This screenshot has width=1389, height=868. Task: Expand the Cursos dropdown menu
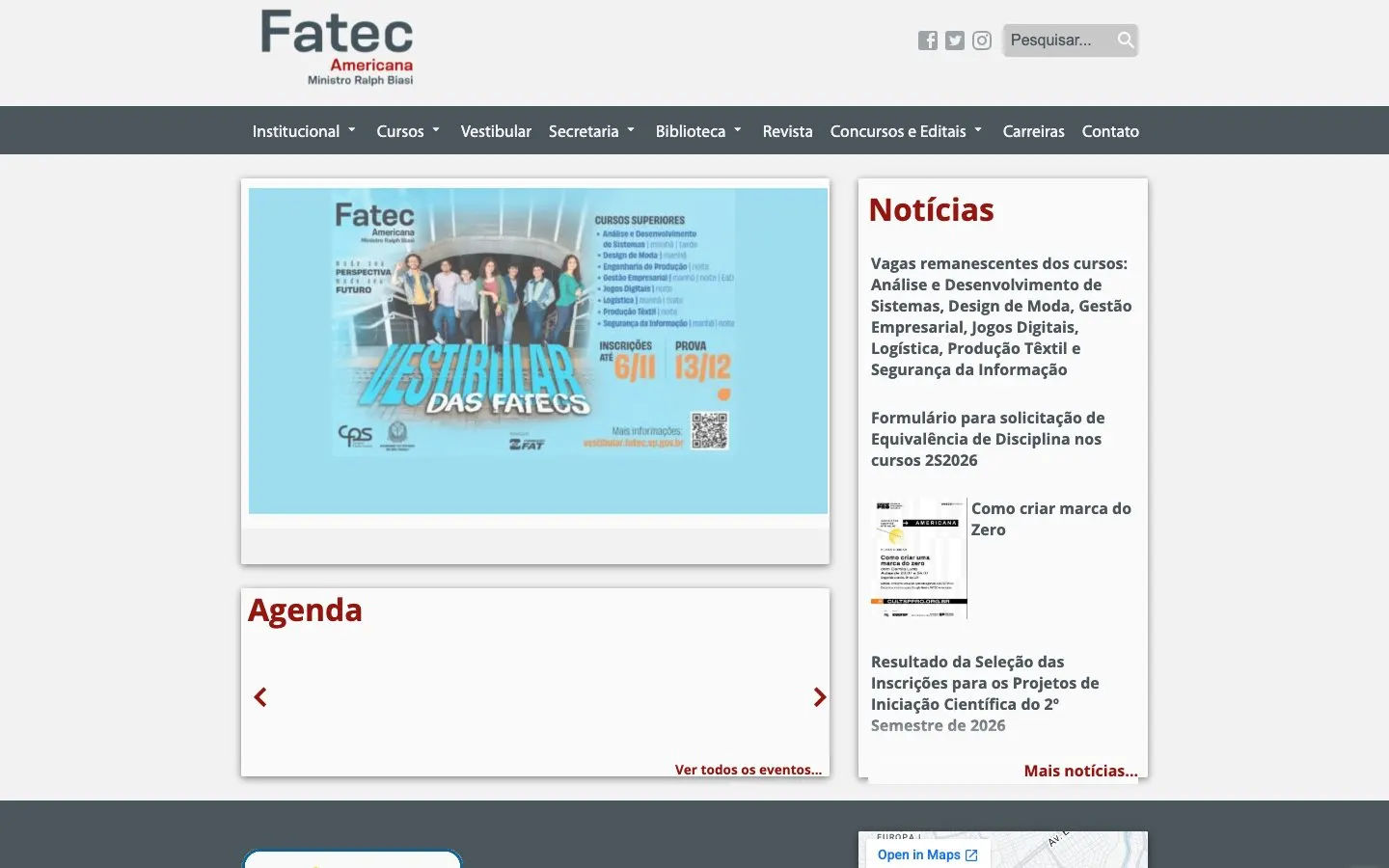point(408,131)
